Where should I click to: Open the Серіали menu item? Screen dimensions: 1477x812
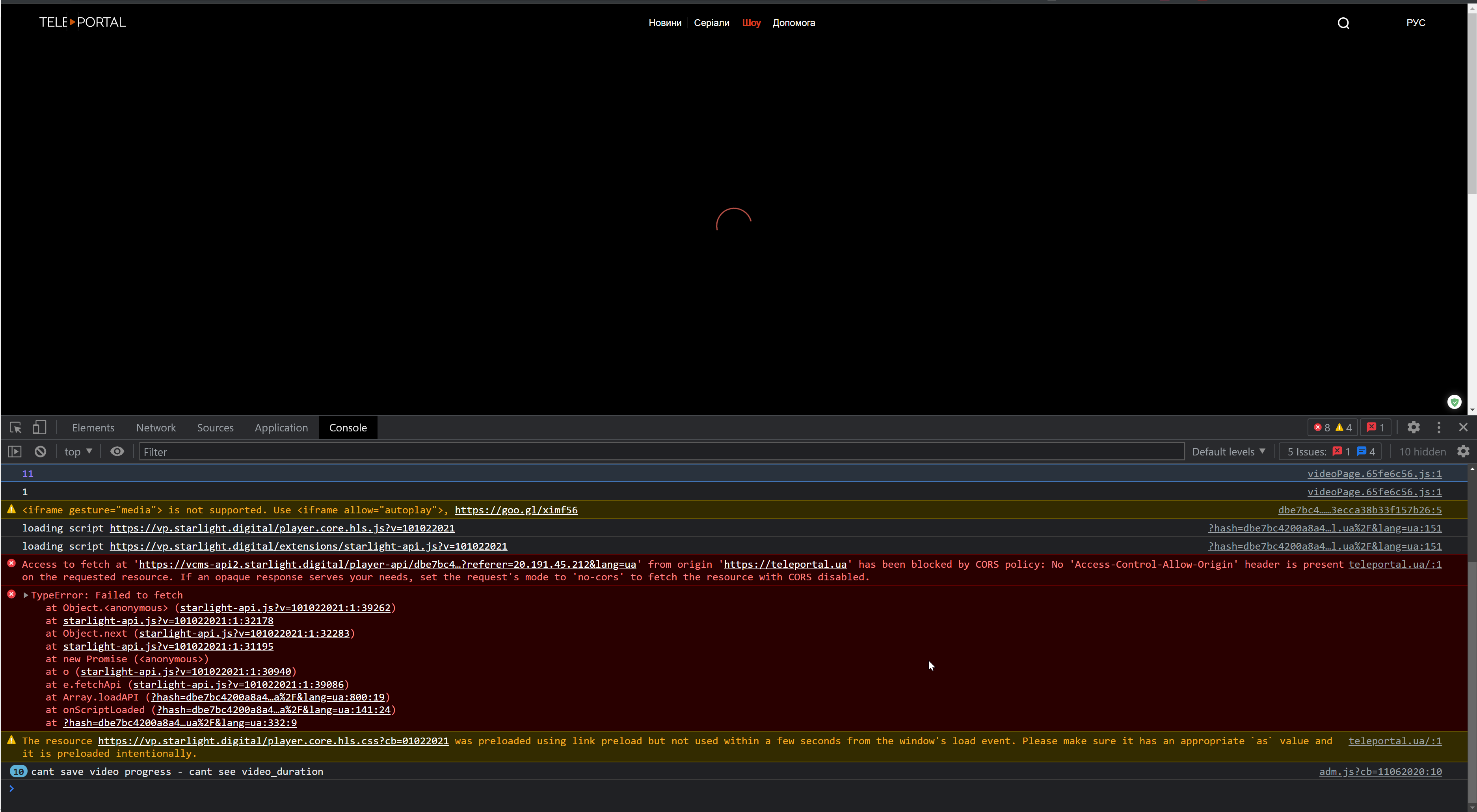pos(711,23)
